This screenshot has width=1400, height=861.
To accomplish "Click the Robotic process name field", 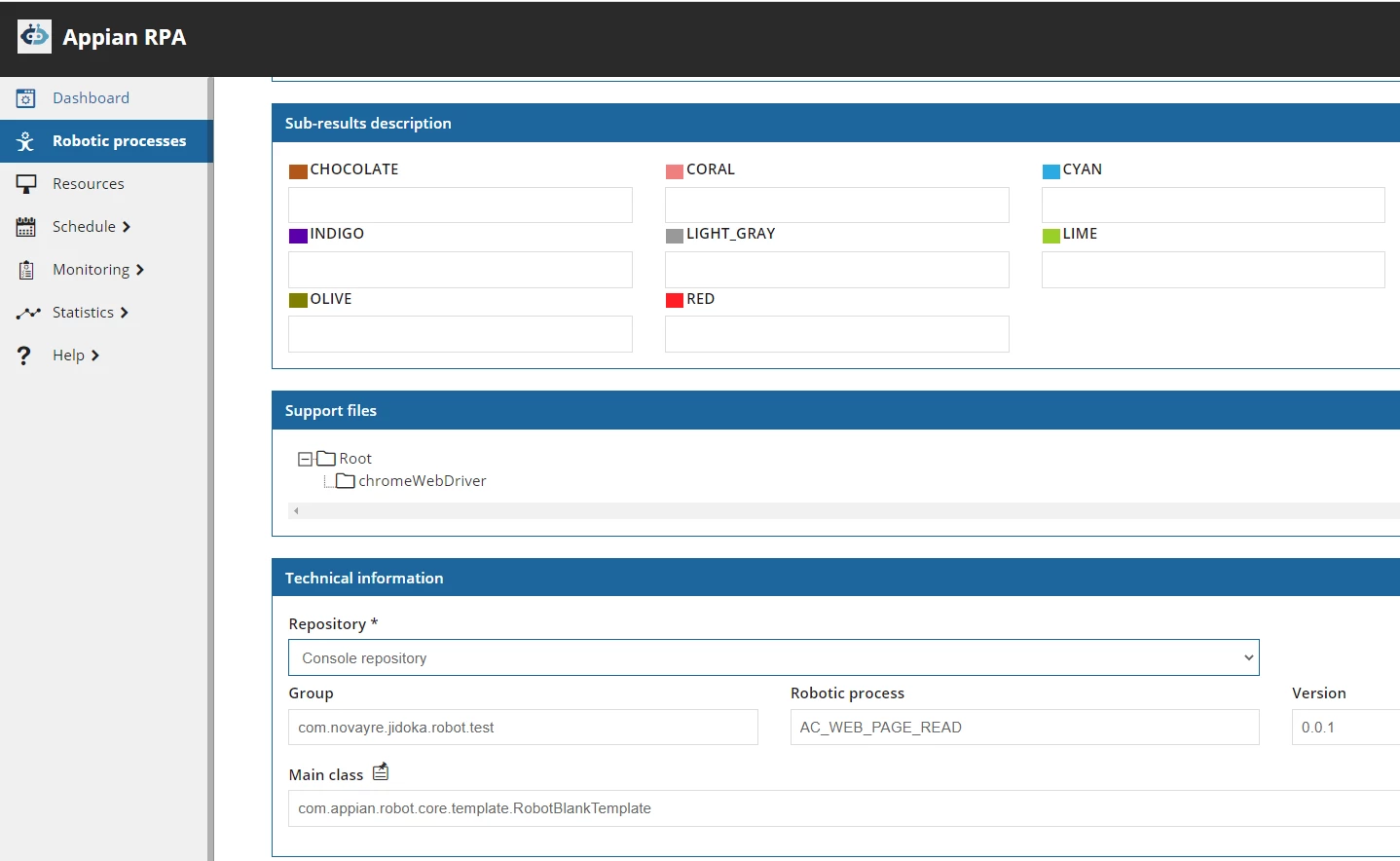I will click(1024, 727).
